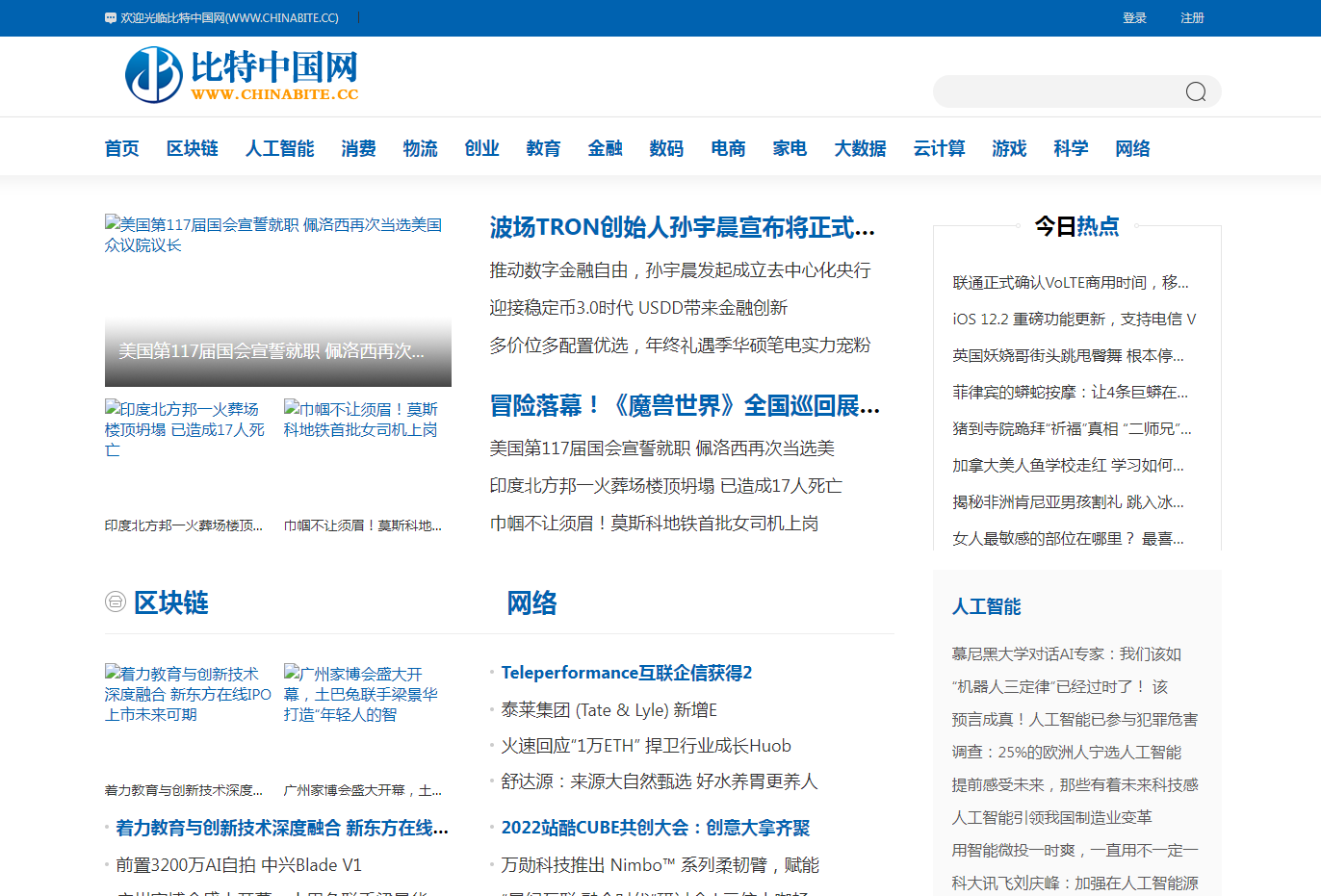Select 电商 in navigation bar

click(729, 148)
